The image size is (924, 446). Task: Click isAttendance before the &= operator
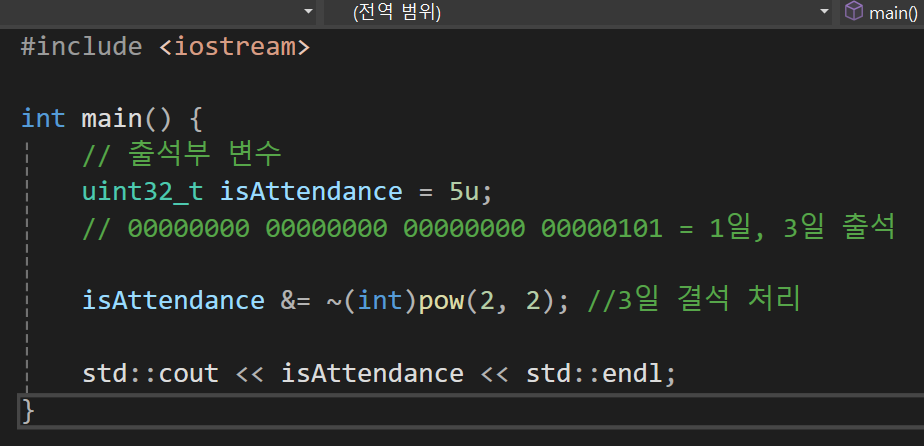click(173, 300)
